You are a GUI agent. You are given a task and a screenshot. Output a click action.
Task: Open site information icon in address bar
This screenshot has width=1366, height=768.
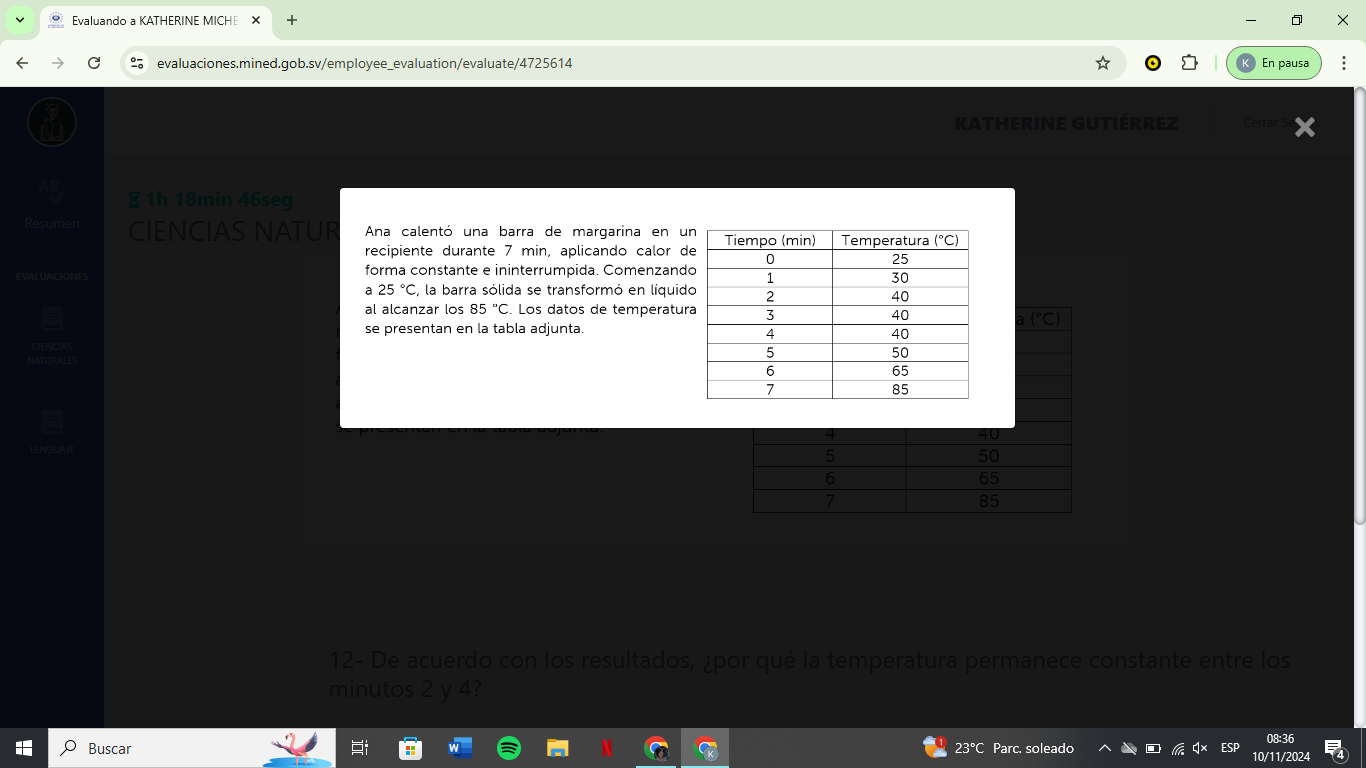pyautogui.click(x=138, y=63)
